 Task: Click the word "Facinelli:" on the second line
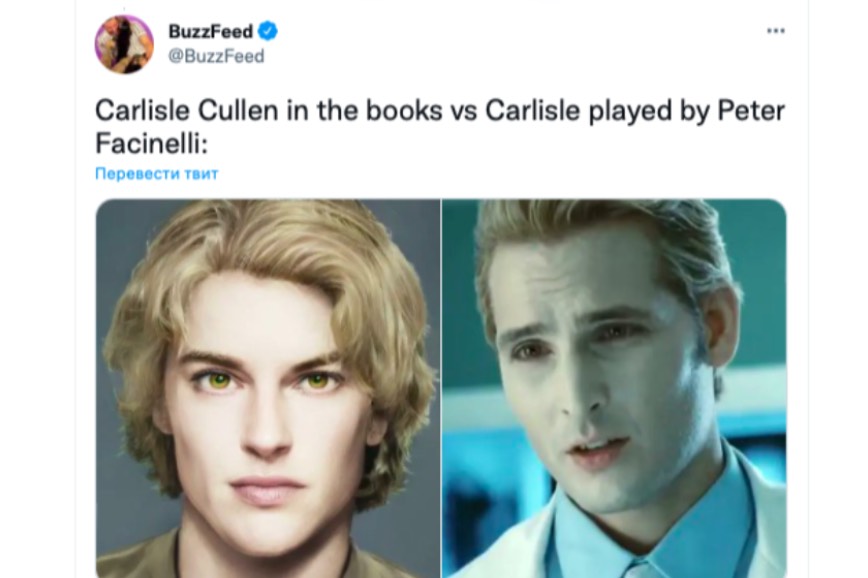click(151, 143)
